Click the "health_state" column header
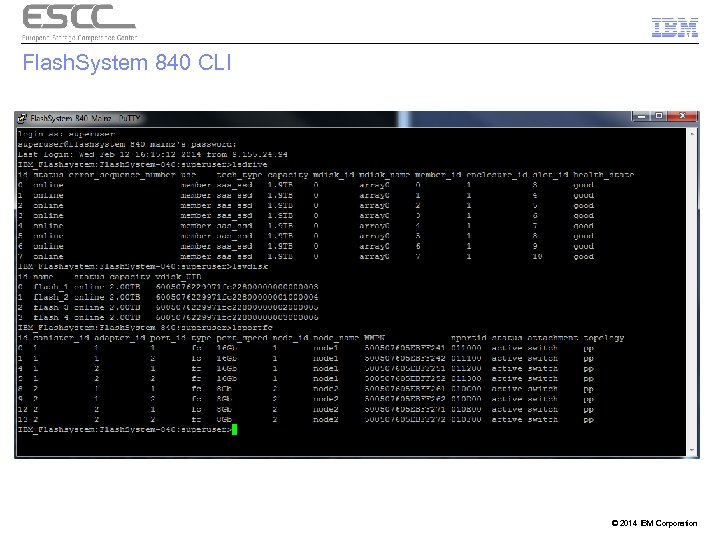This screenshot has height=540, width=720. click(x=603, y=175)
